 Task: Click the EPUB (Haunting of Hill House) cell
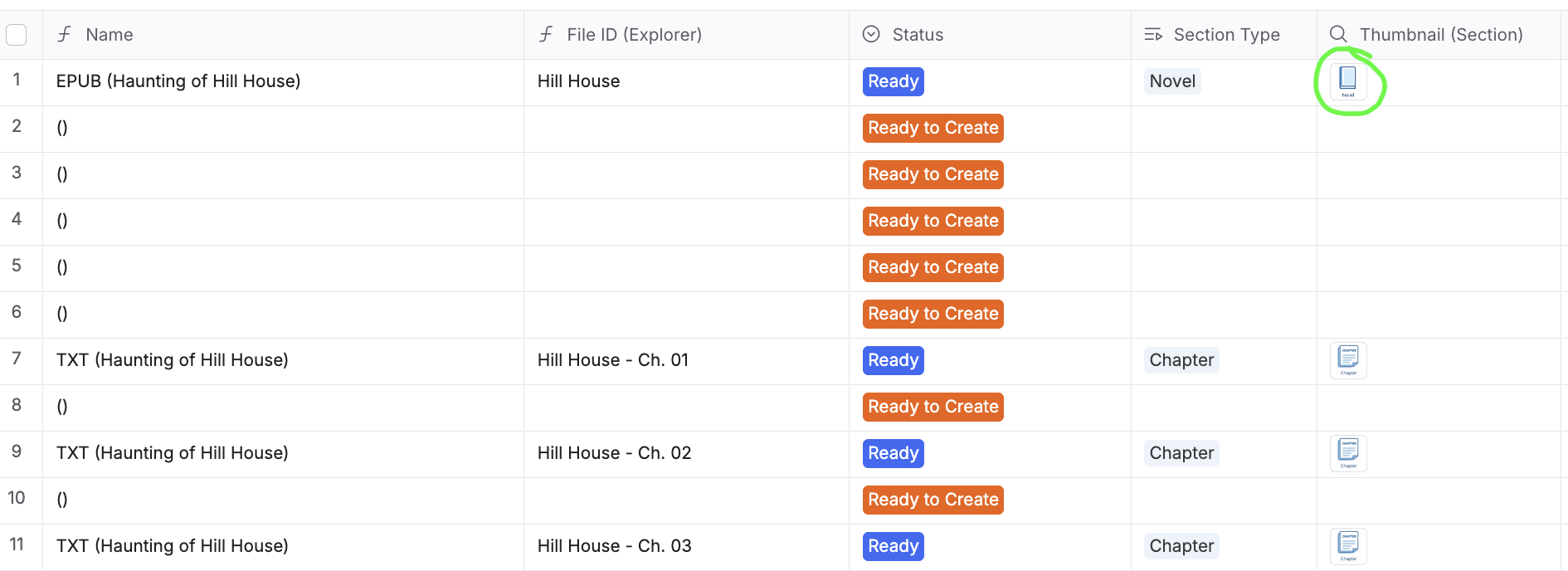coord(178,81)
